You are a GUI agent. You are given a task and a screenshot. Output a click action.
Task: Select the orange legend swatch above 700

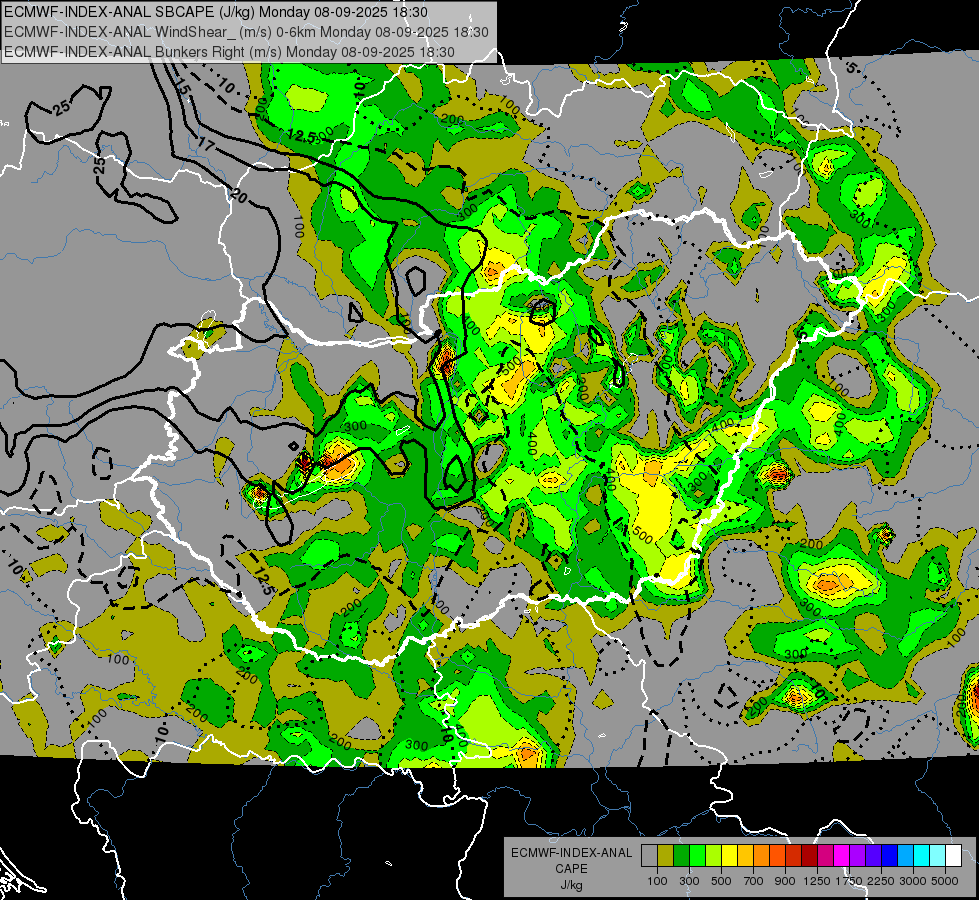point(762,856)
